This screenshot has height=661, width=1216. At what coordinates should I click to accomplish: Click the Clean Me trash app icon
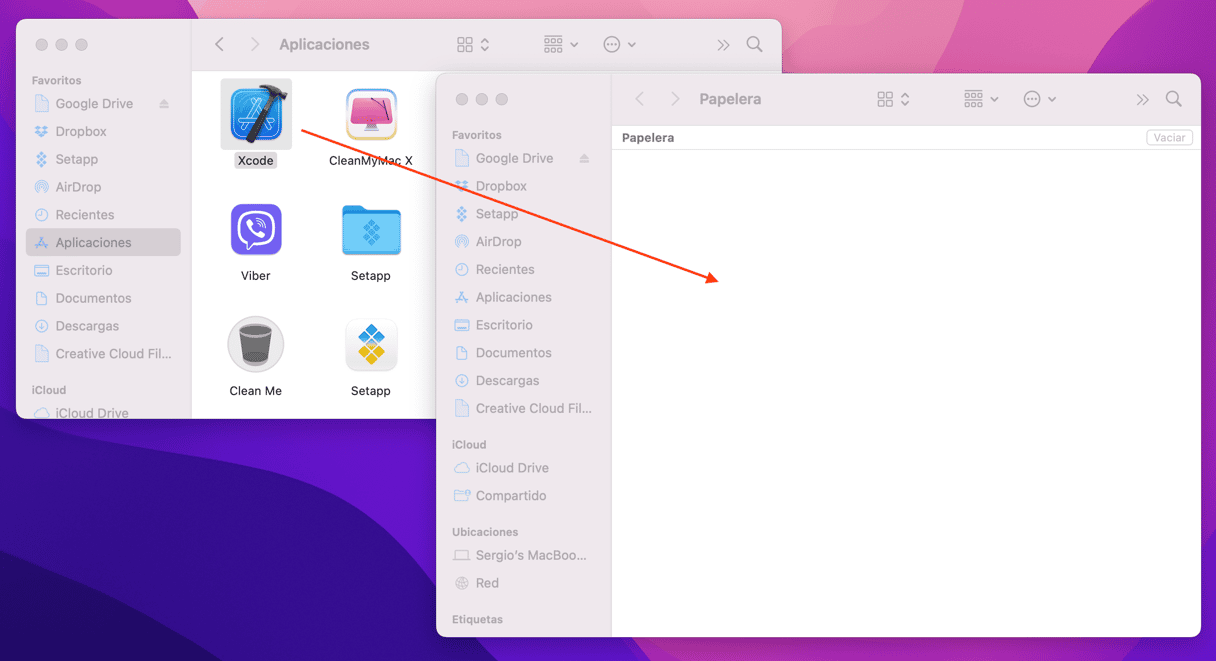(x=256, y=345)
